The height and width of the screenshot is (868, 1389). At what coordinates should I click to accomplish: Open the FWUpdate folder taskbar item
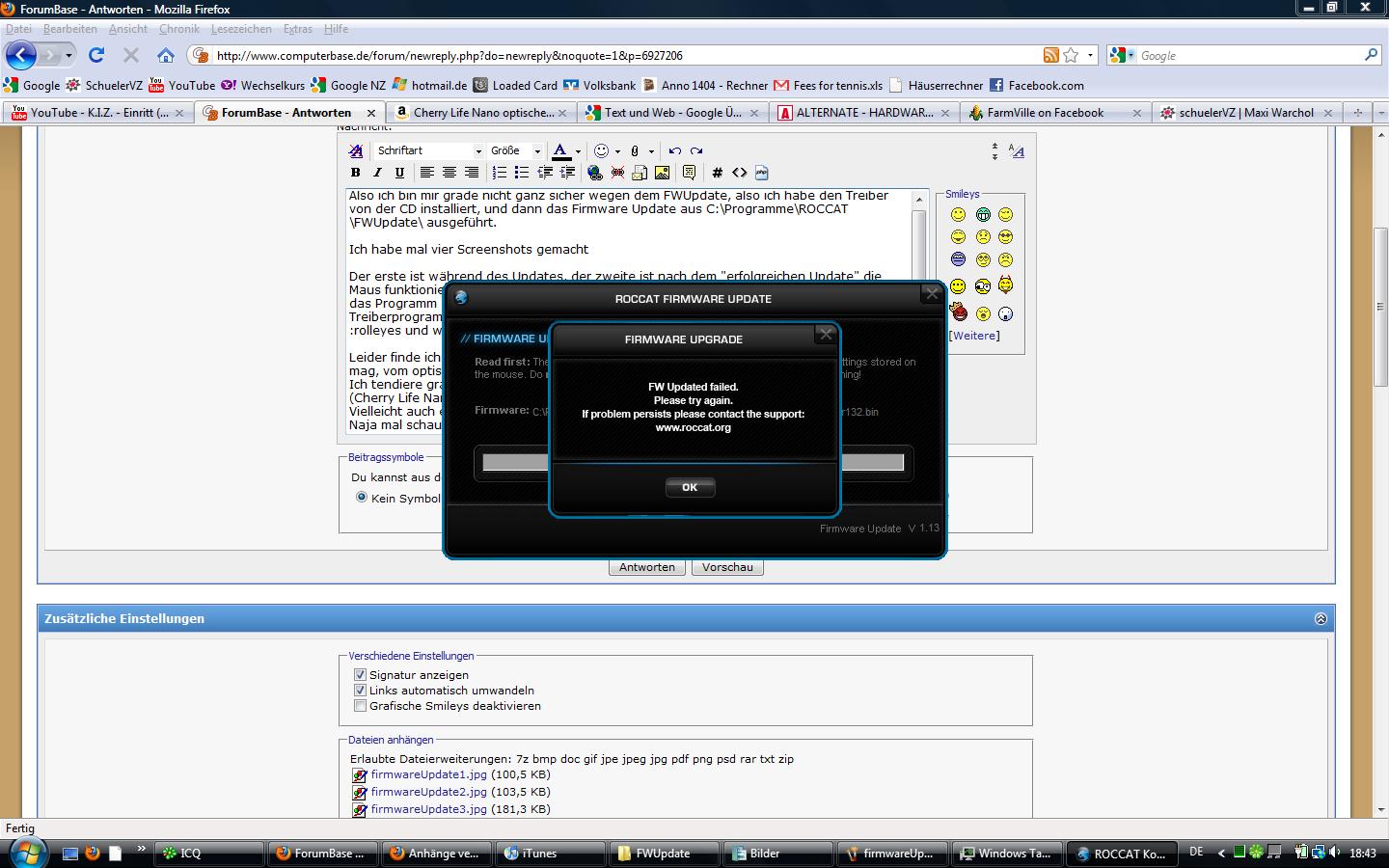pyautogui.click(x=664, y=854)
